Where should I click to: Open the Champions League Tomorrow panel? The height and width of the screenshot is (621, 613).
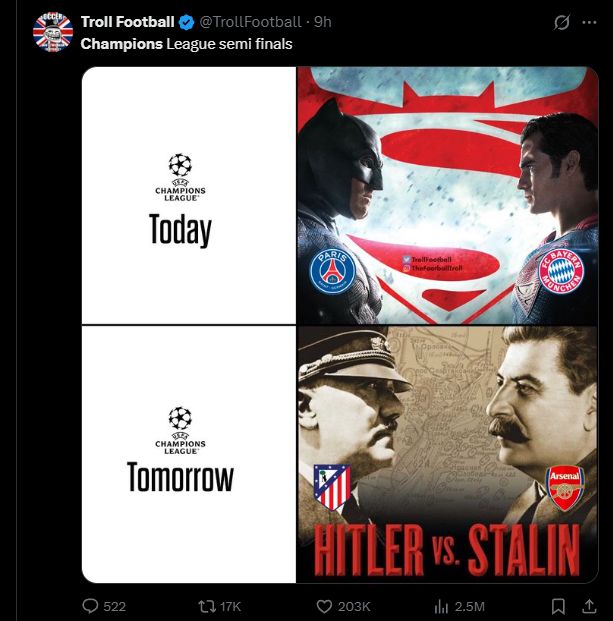189,453
